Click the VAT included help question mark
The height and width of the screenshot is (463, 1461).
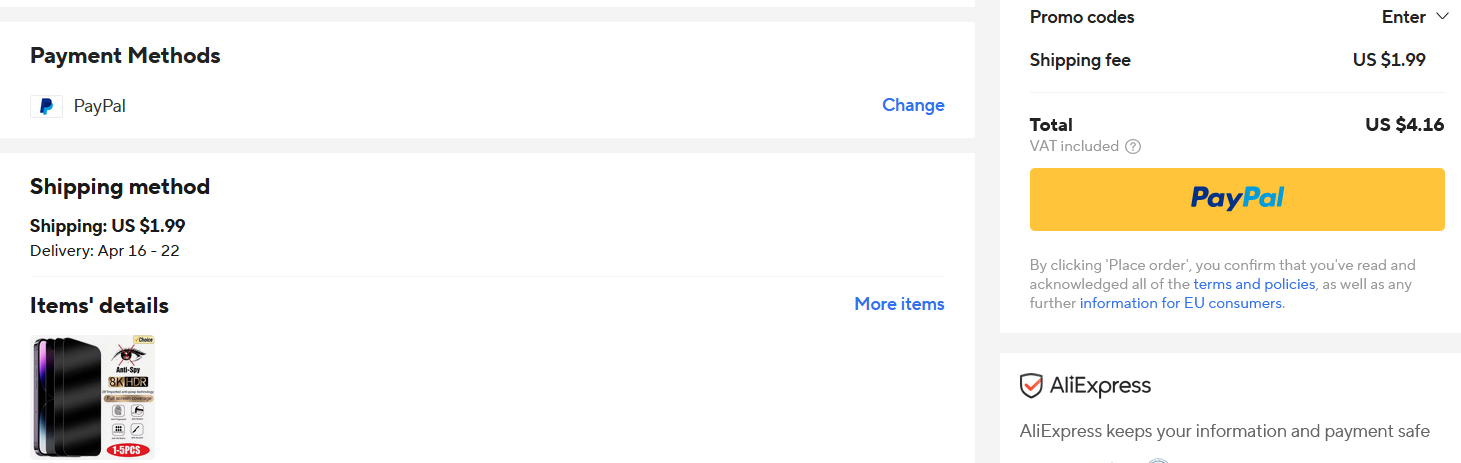1133,146
